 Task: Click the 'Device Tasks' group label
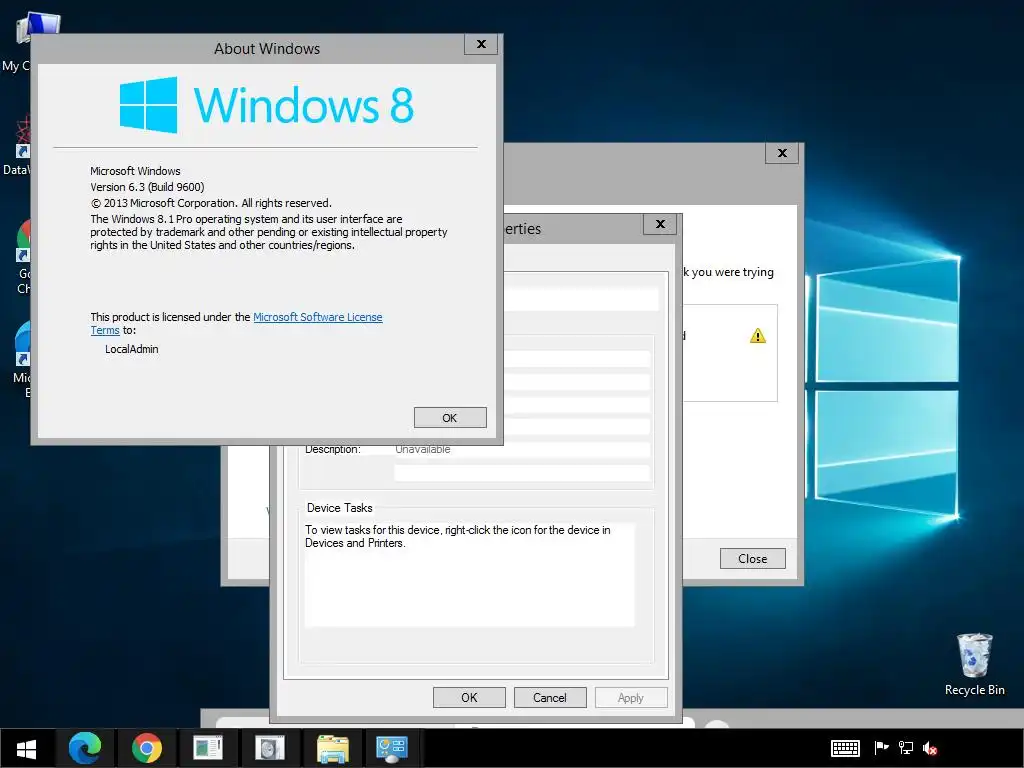click(340, 508)
